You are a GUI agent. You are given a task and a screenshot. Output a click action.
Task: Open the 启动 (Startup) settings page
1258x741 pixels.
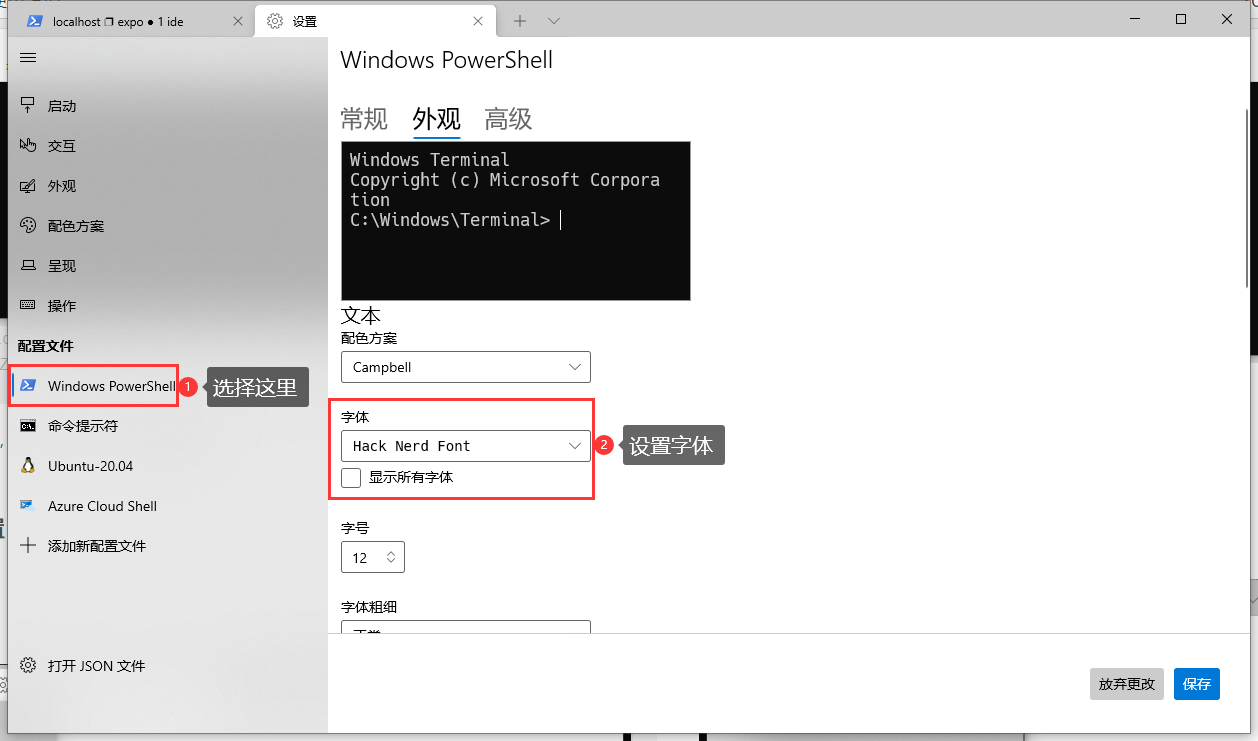168,106
